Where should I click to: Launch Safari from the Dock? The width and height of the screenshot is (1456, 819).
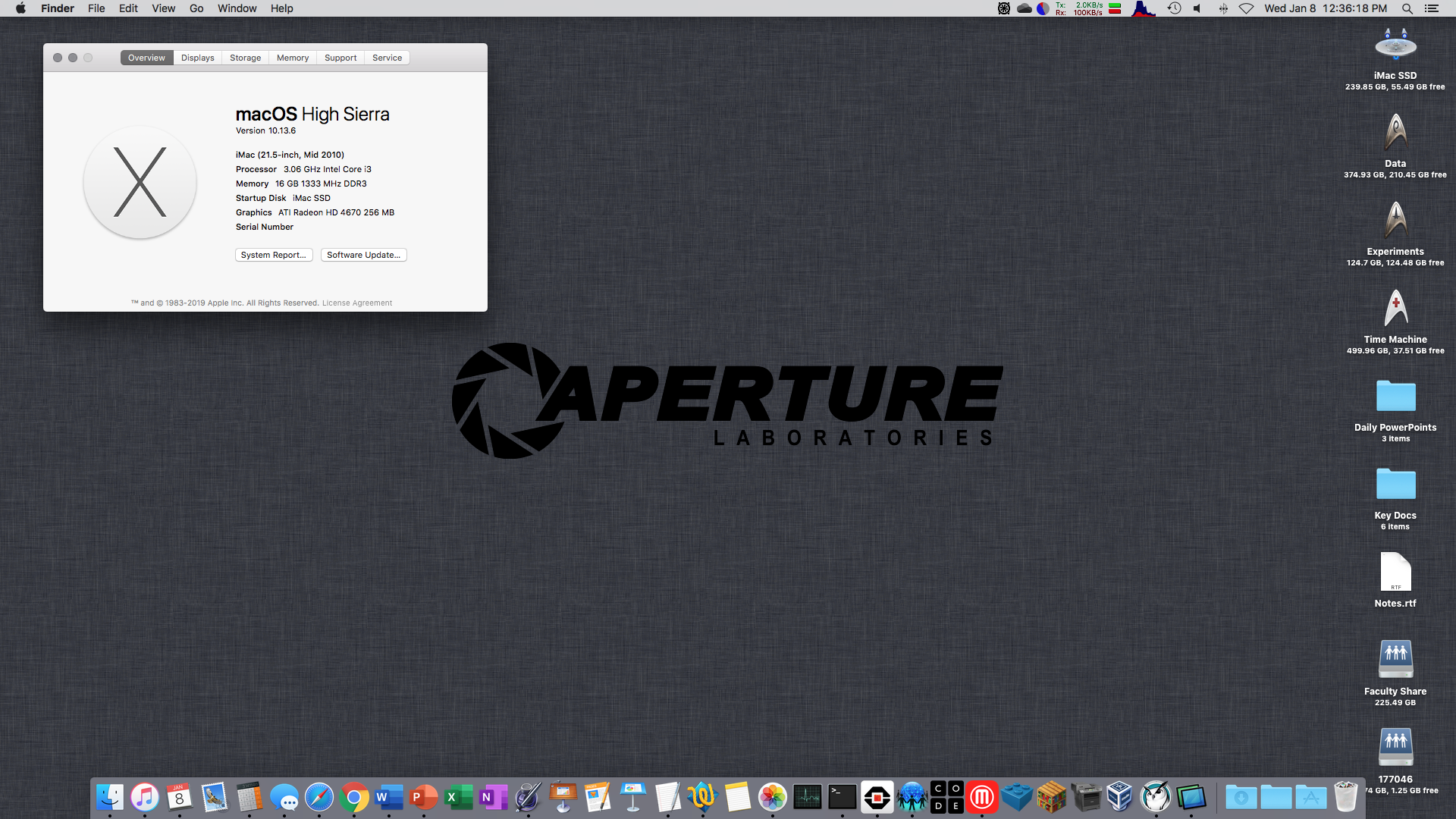[x=319, y=797]
